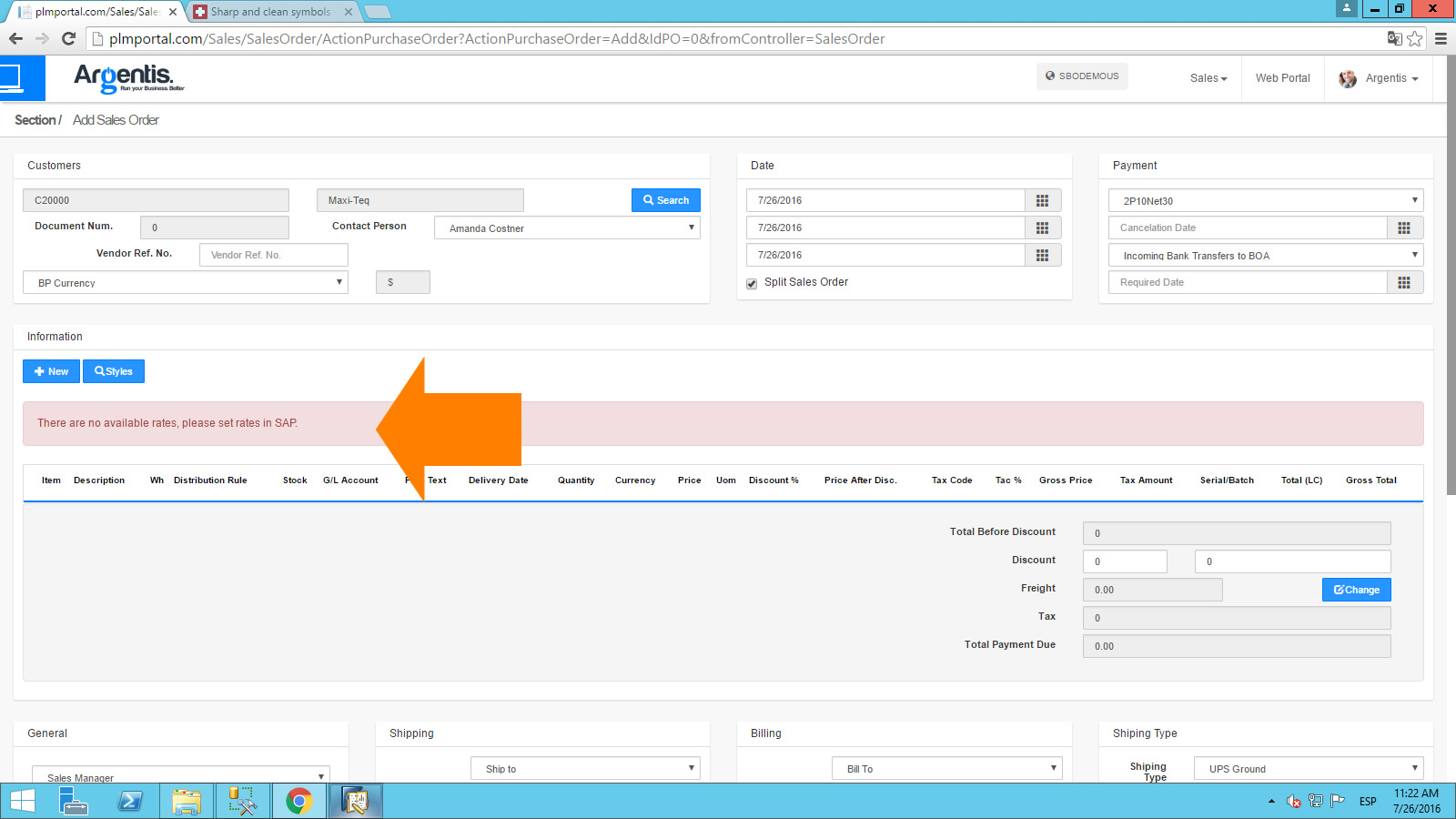Image resolution: width=1456 pixels, height=819 pixels.
Task: Open the Incoming Bank Transfers to BOA dropdown
Action: tap(1265, 255)
